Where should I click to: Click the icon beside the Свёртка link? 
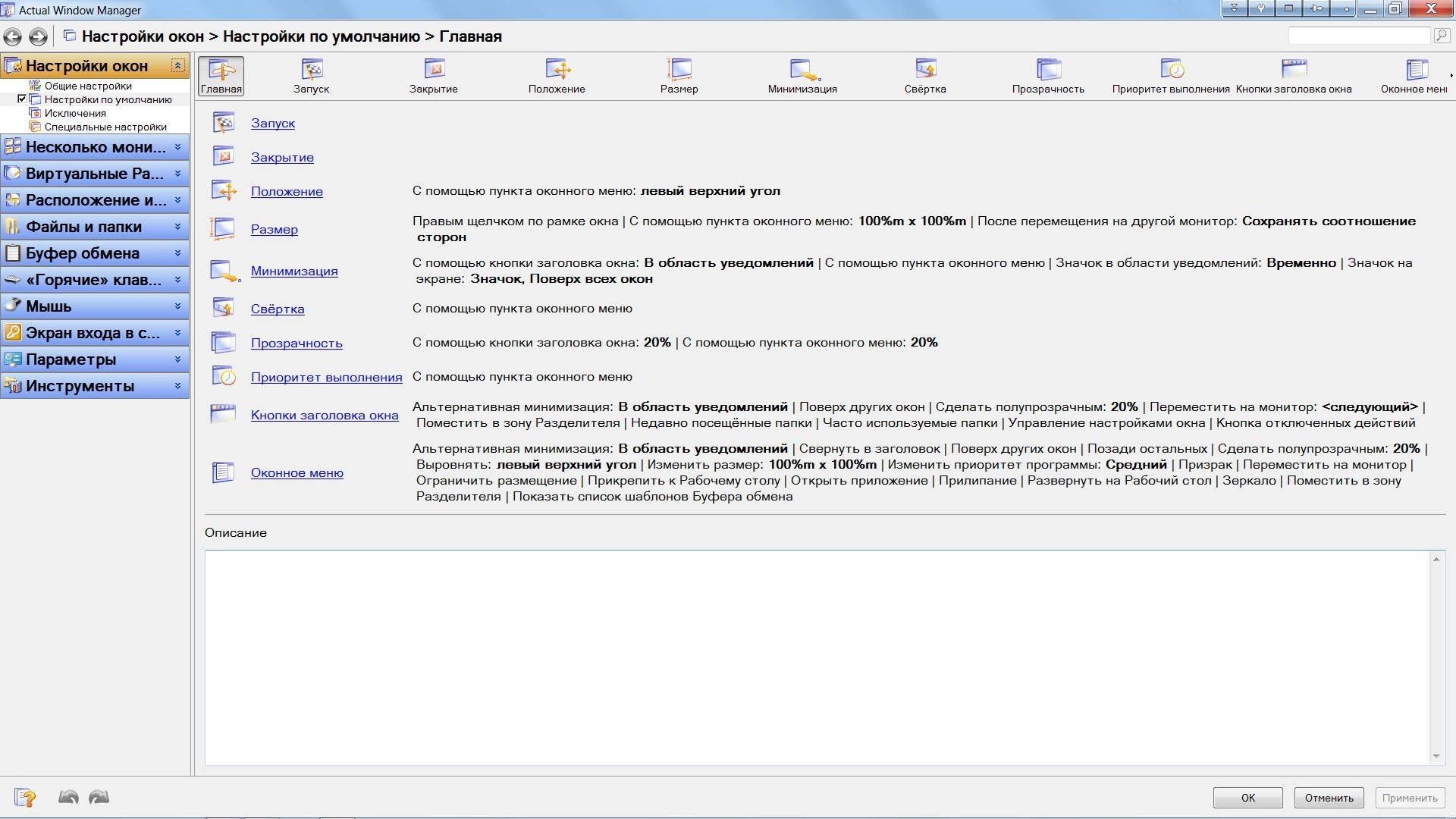pyautogui.click(x=224, y=309)
